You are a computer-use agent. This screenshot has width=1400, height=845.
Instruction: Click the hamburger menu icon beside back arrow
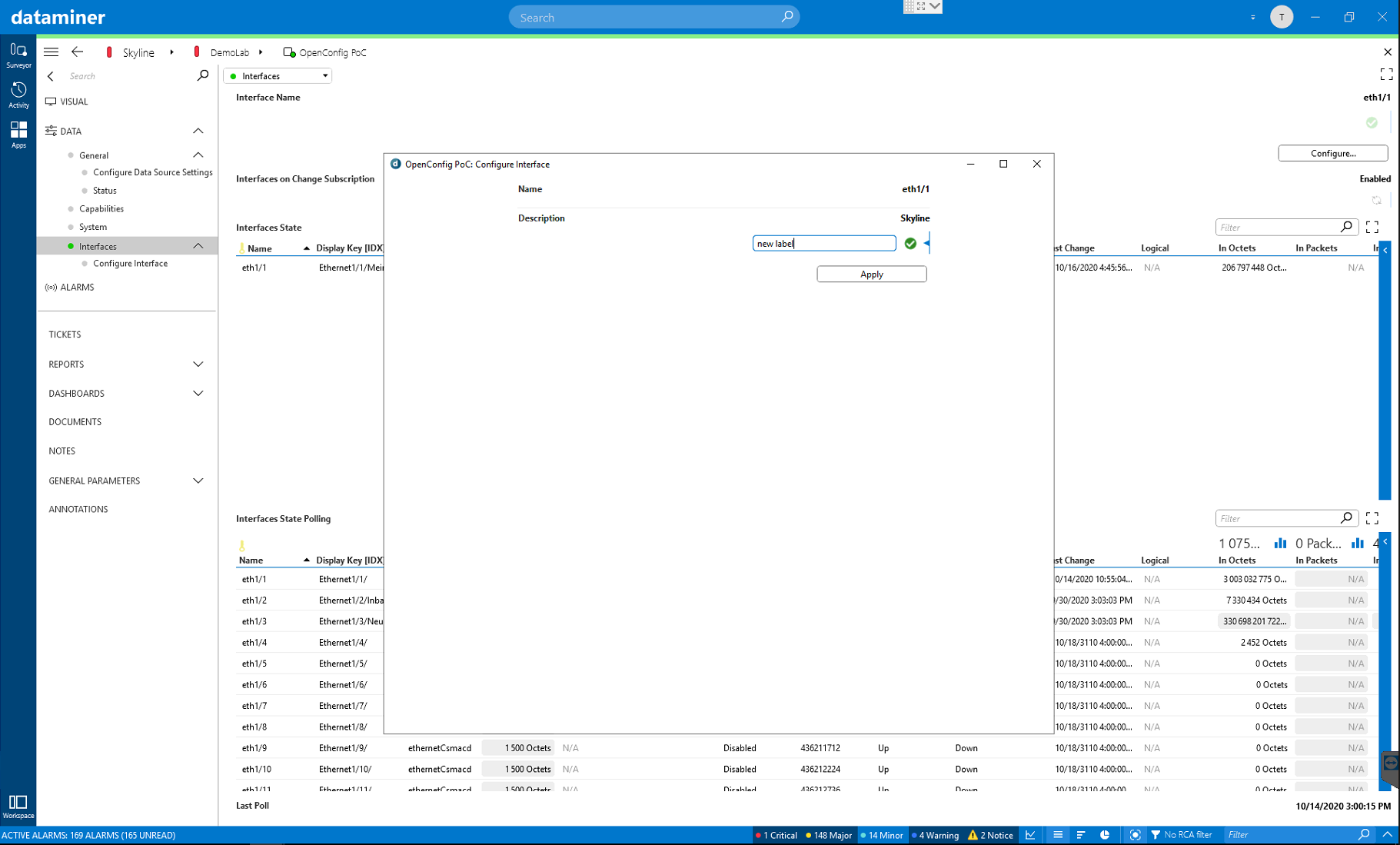point(51,52)
